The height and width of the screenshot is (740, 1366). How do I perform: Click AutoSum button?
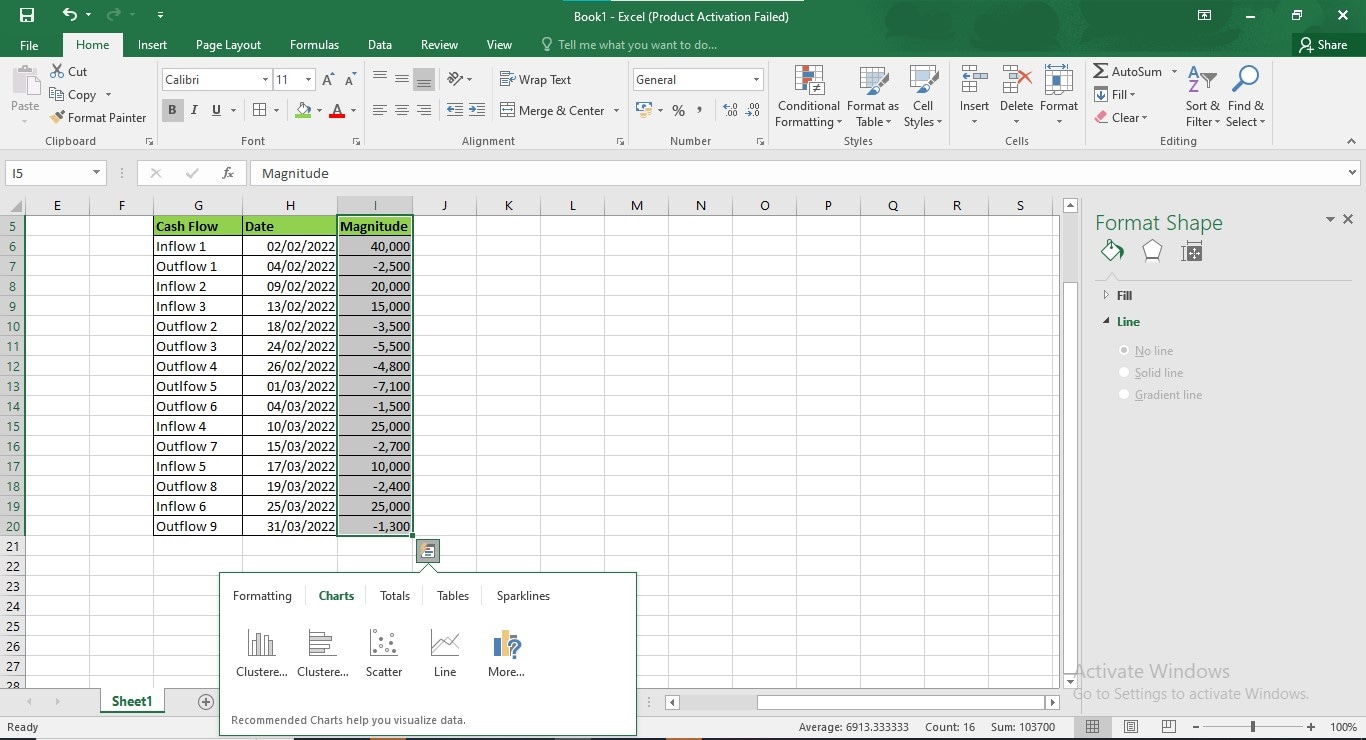tap(1127, 72)
